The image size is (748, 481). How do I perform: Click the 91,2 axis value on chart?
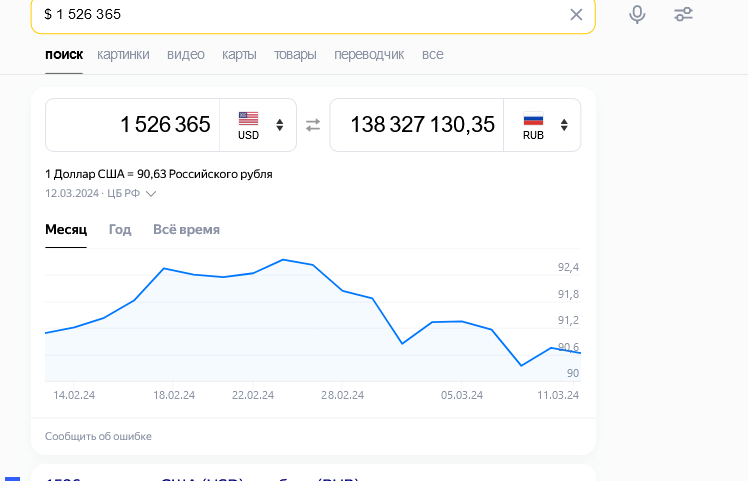point(568,320)
